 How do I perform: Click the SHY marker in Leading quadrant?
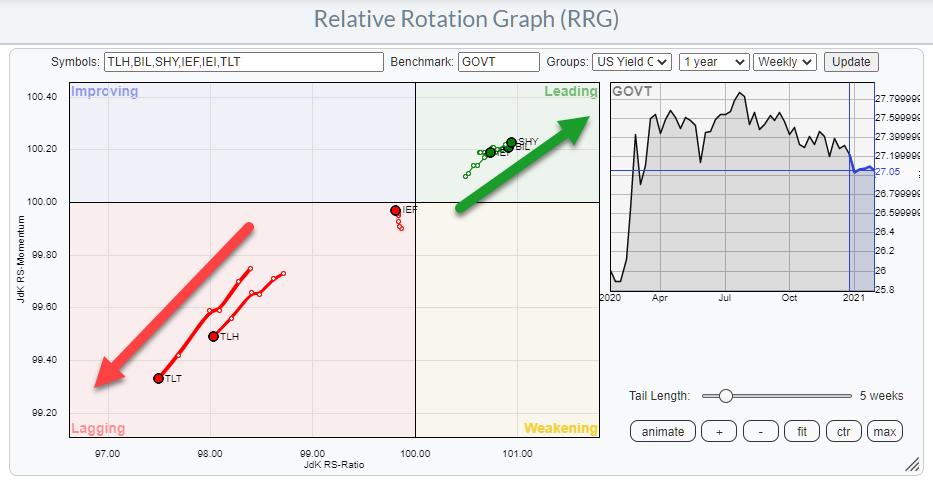click(x=511, y=143)
